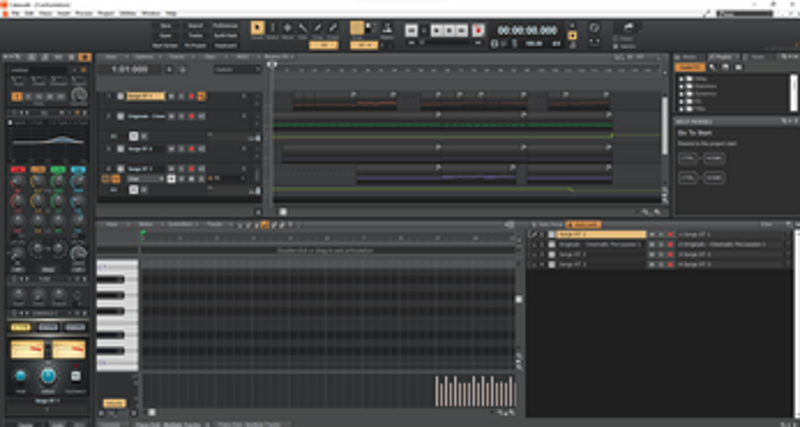
Task: Open the File menu
Action: (x=16, y=13)
